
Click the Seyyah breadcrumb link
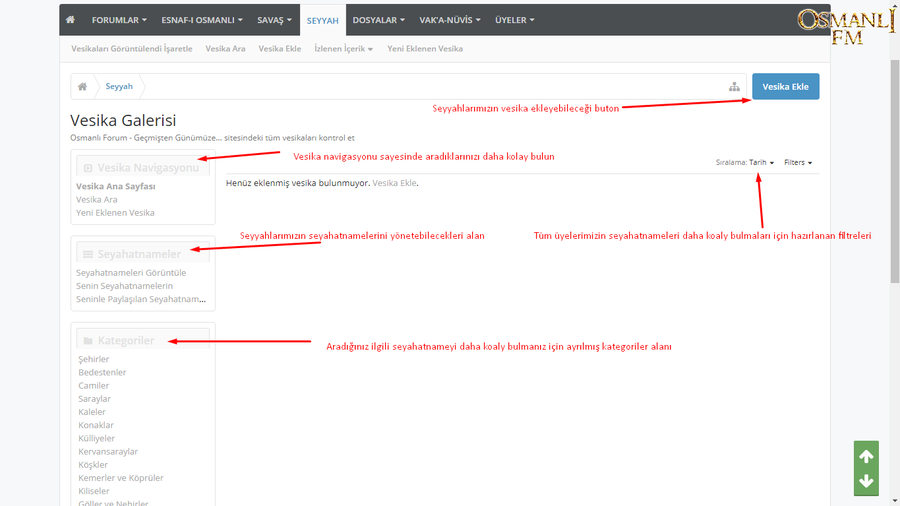click(x=119, y=87)
